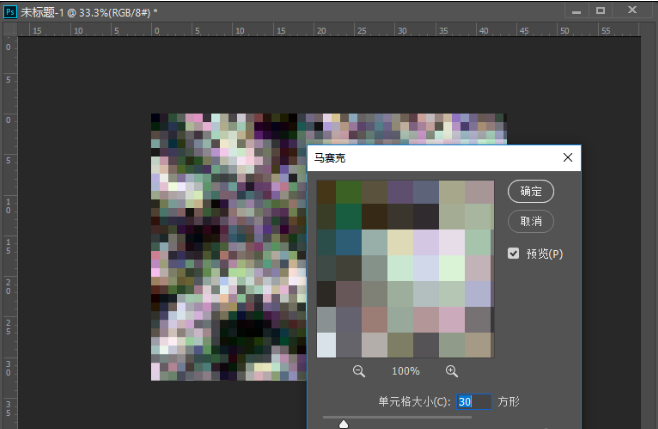Maximize the 未标题-1 document window
This screenshot has width=658, height=429.
coord(601,10)
